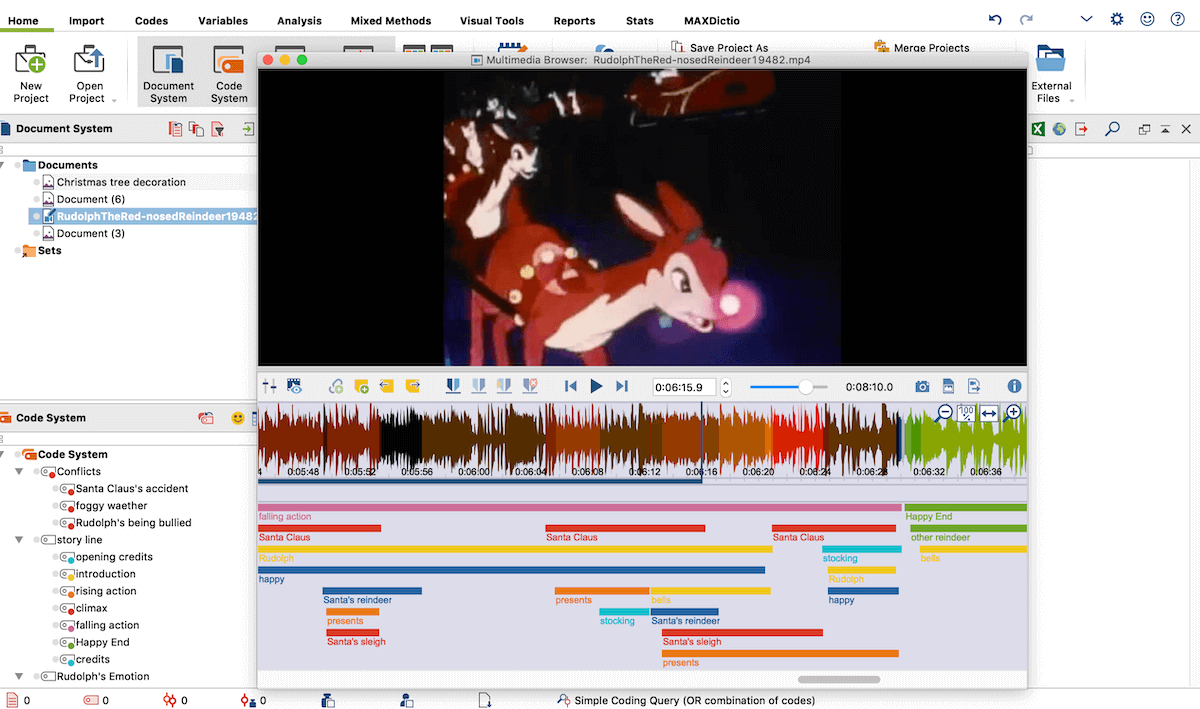Toggle activation circle for opening credits code
The image size is (1200, 709).
[x=56, y=557]
